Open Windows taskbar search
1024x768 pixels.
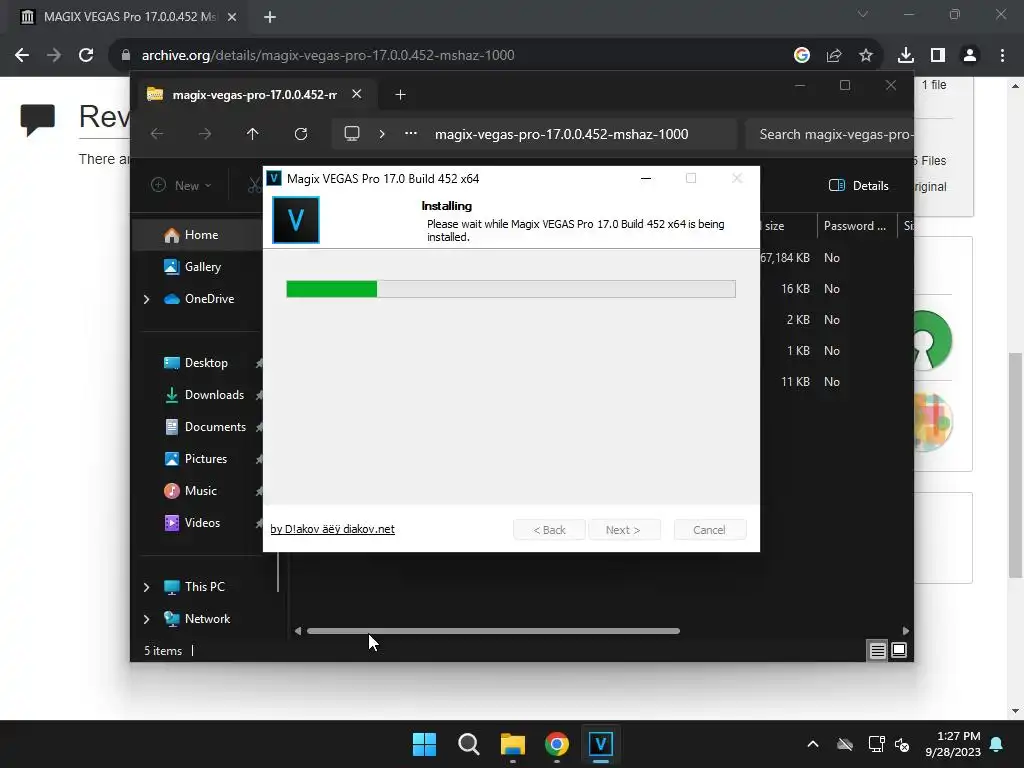[469, 744]
